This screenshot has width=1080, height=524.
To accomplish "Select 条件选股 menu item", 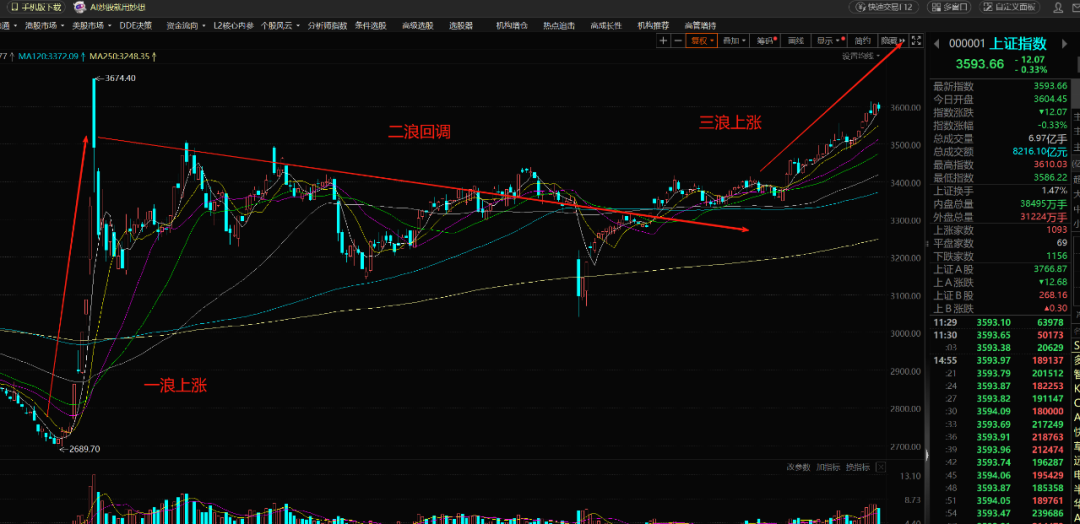I will click(x=370, y=24).
